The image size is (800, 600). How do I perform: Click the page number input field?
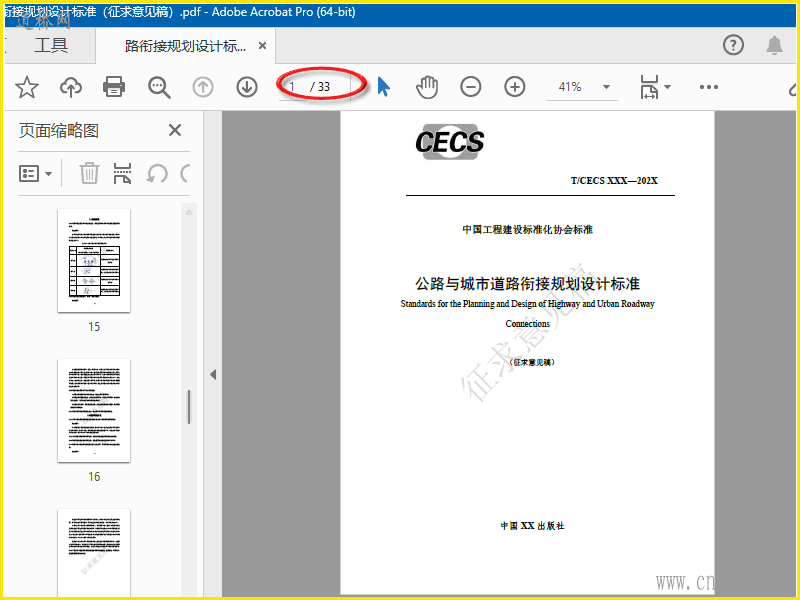point(294,87)
